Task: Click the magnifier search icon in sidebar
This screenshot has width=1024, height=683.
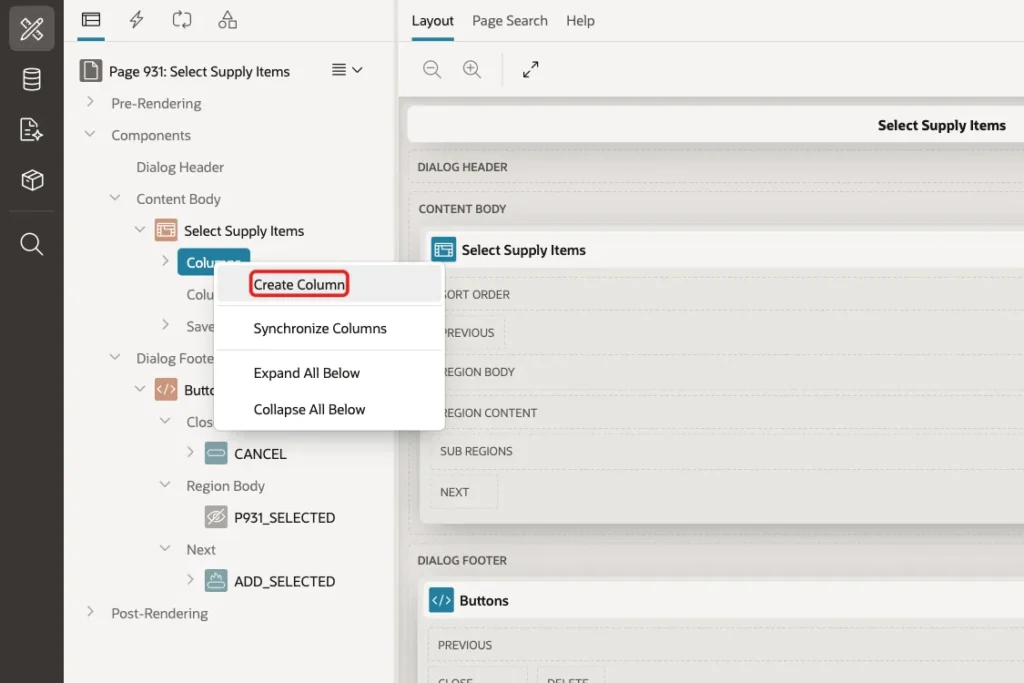Action: [x=31, y=244]
